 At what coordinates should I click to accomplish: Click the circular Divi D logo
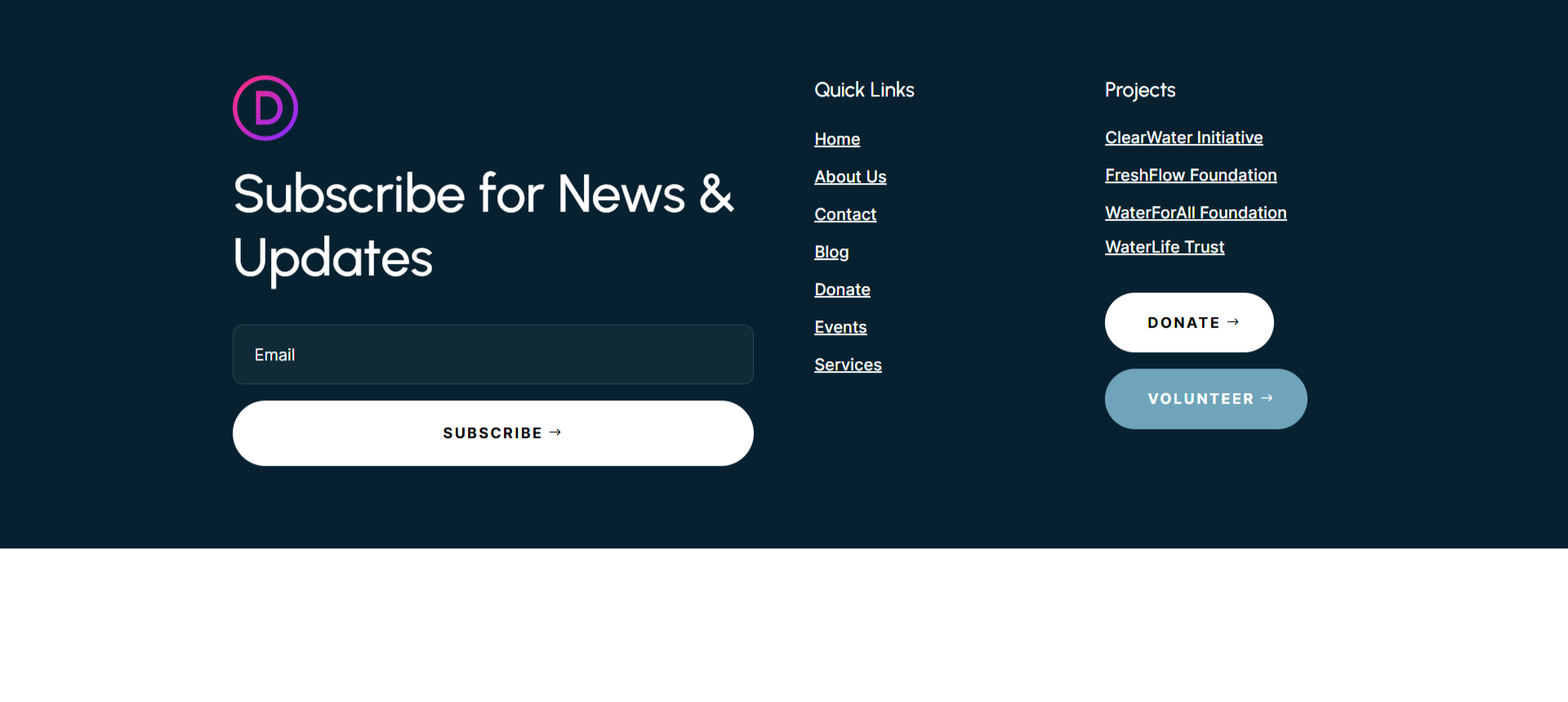click(x=265, y=108)
